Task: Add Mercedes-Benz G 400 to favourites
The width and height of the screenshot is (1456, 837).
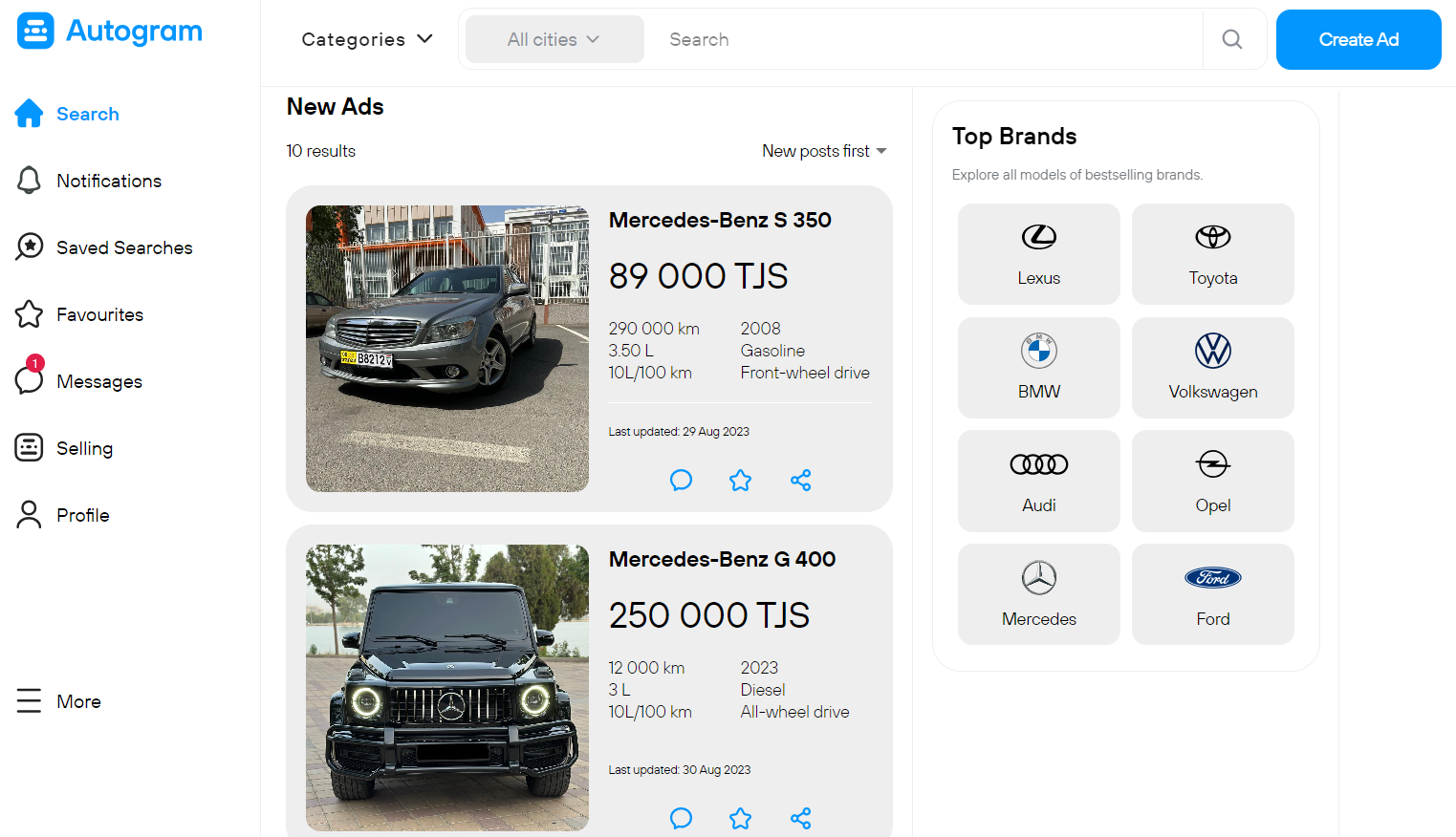Action: (x=740, y=818)
